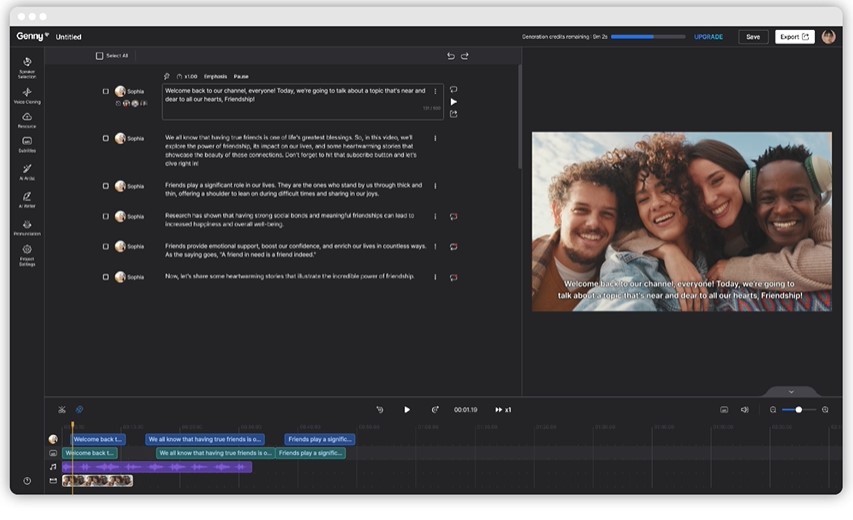
Task: Play the timeline preview
Action: click(407, 410)
